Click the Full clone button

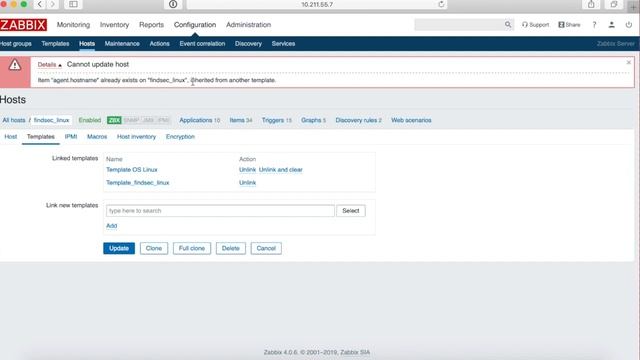[x=192, y=248]
